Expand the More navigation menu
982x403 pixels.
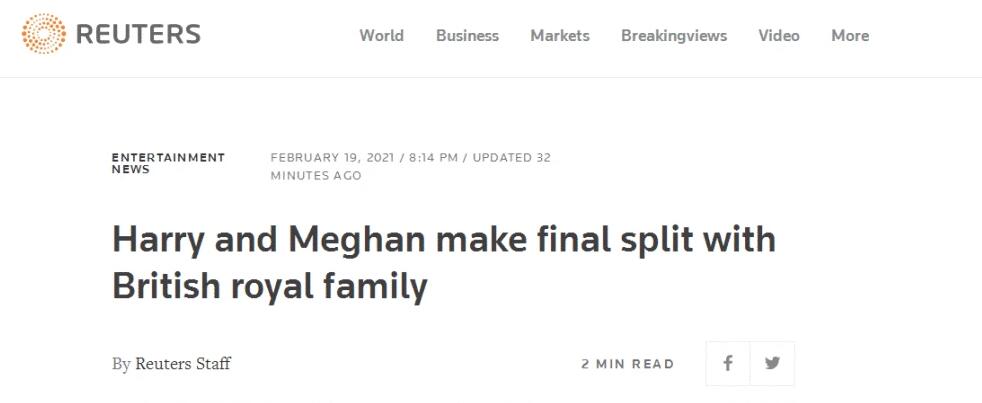[850, 36]
